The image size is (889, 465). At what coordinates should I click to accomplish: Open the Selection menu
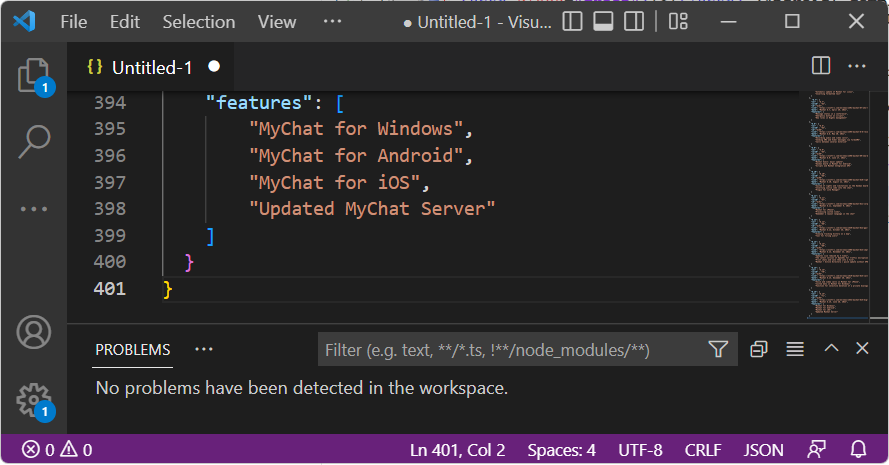(199, 22)
